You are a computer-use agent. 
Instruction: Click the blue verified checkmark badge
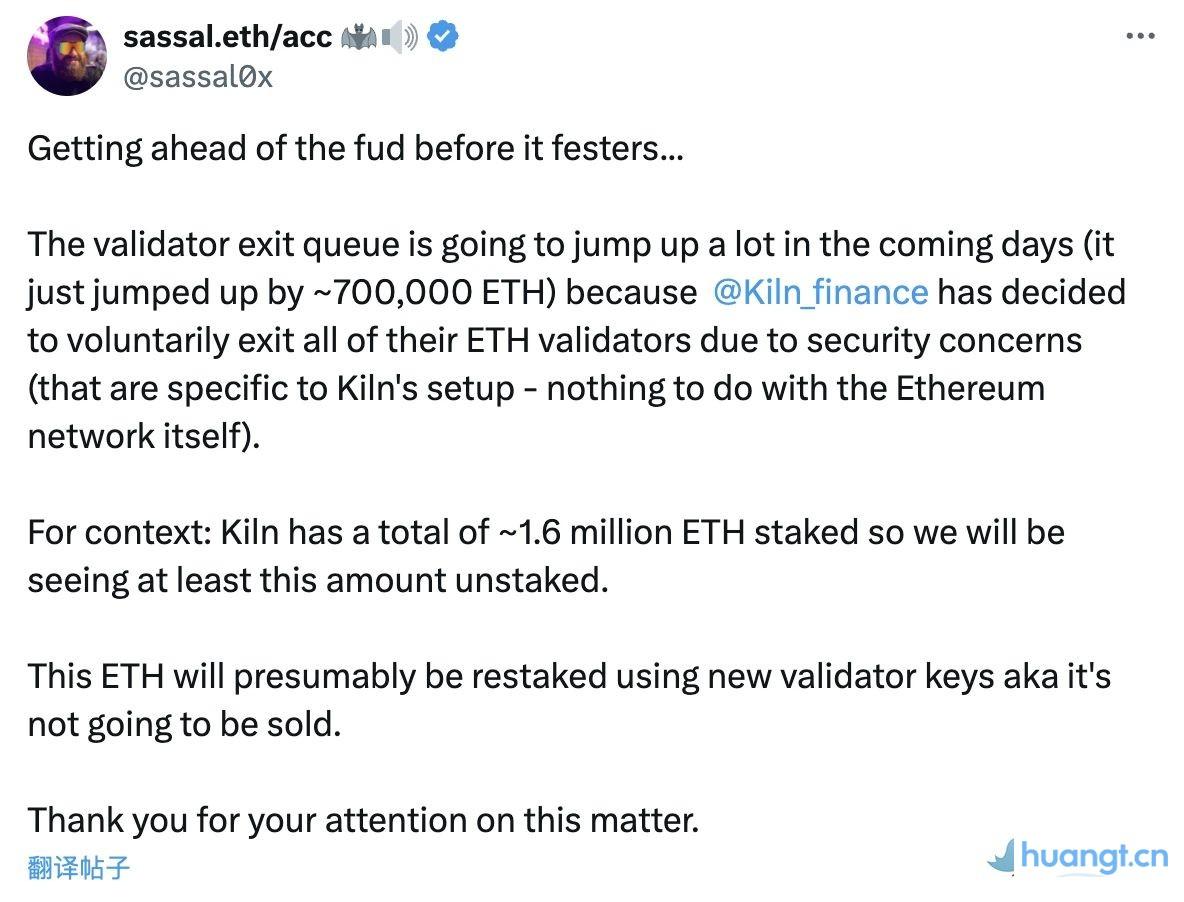click(444, 37)
